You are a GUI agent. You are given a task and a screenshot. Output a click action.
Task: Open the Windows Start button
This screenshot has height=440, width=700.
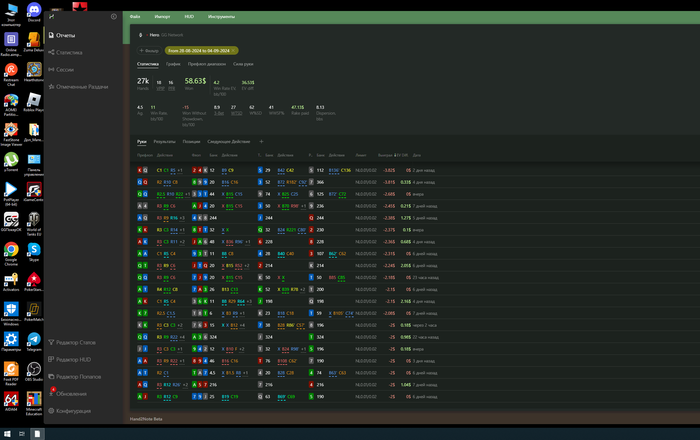coord(9,434)
